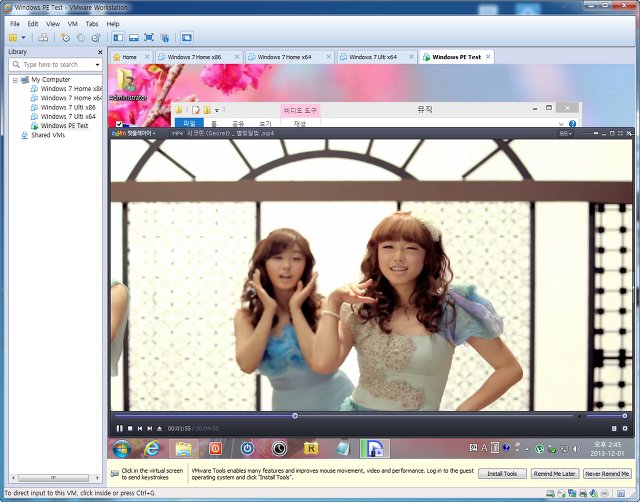Click the video seek bar handle
640x502 pixels.
point(295,416)
